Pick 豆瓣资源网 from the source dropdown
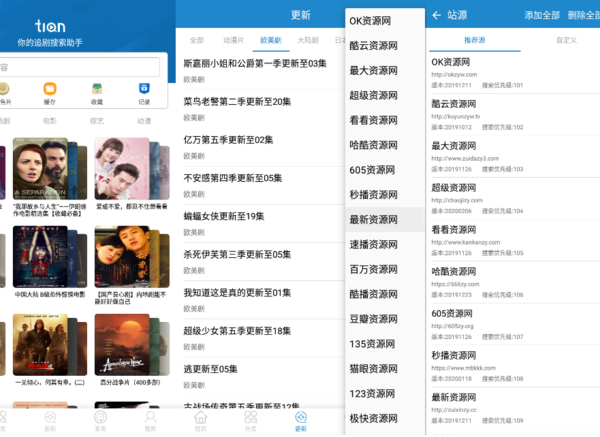 (x=371, y=319)
